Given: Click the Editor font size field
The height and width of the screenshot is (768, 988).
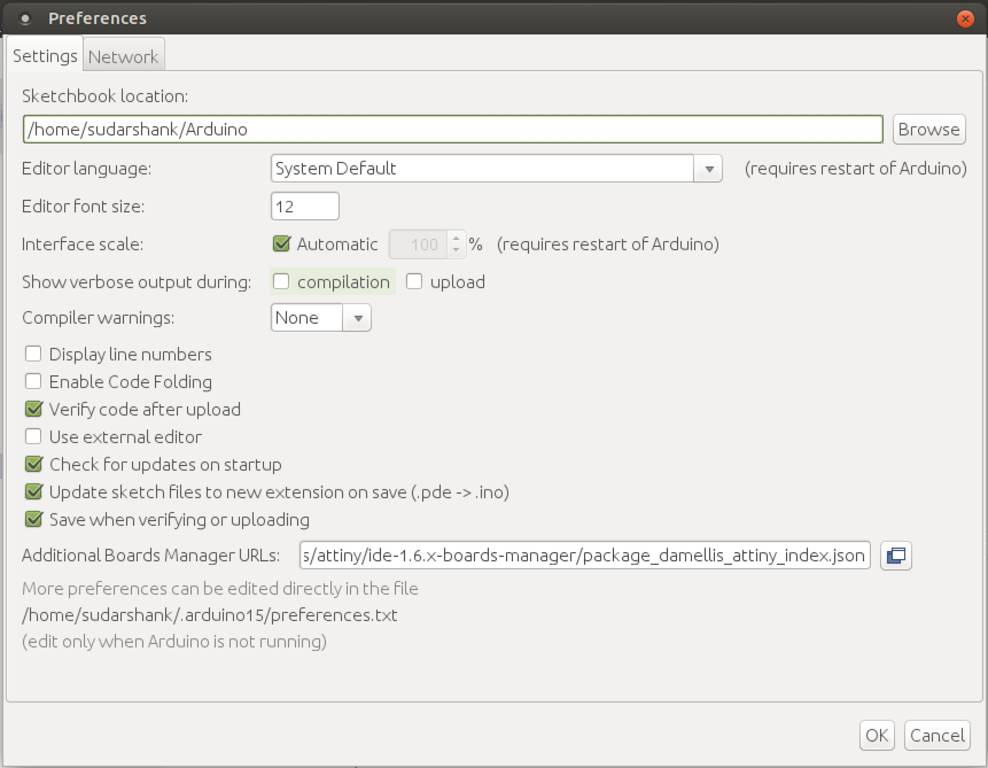Looking at the screenshot, I should [x=305, y=206].
